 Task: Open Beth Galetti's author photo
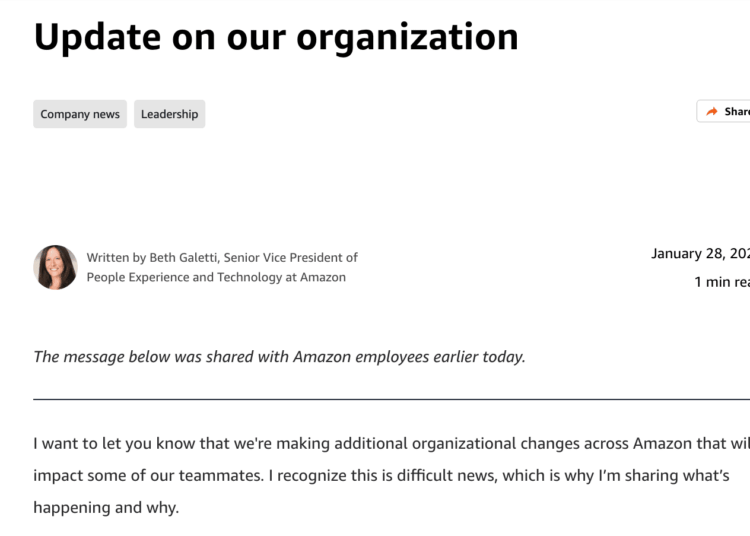click(55, 267)
